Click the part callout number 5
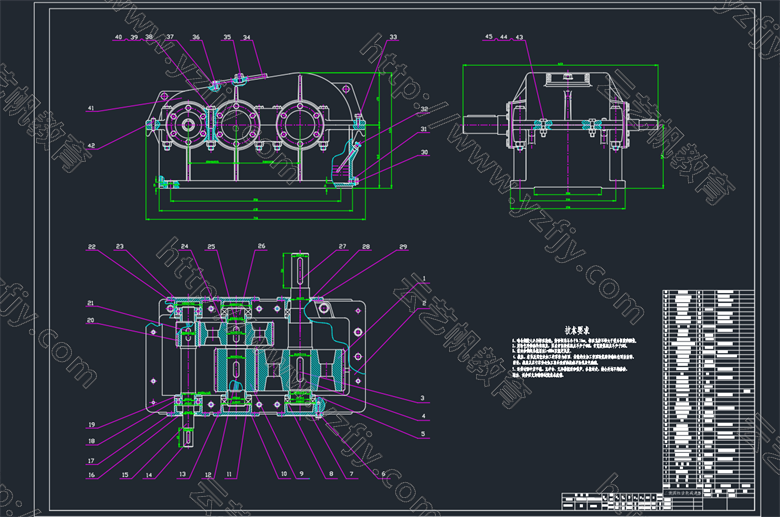Screen dimensions: 780x517 [x=423, y=434]
